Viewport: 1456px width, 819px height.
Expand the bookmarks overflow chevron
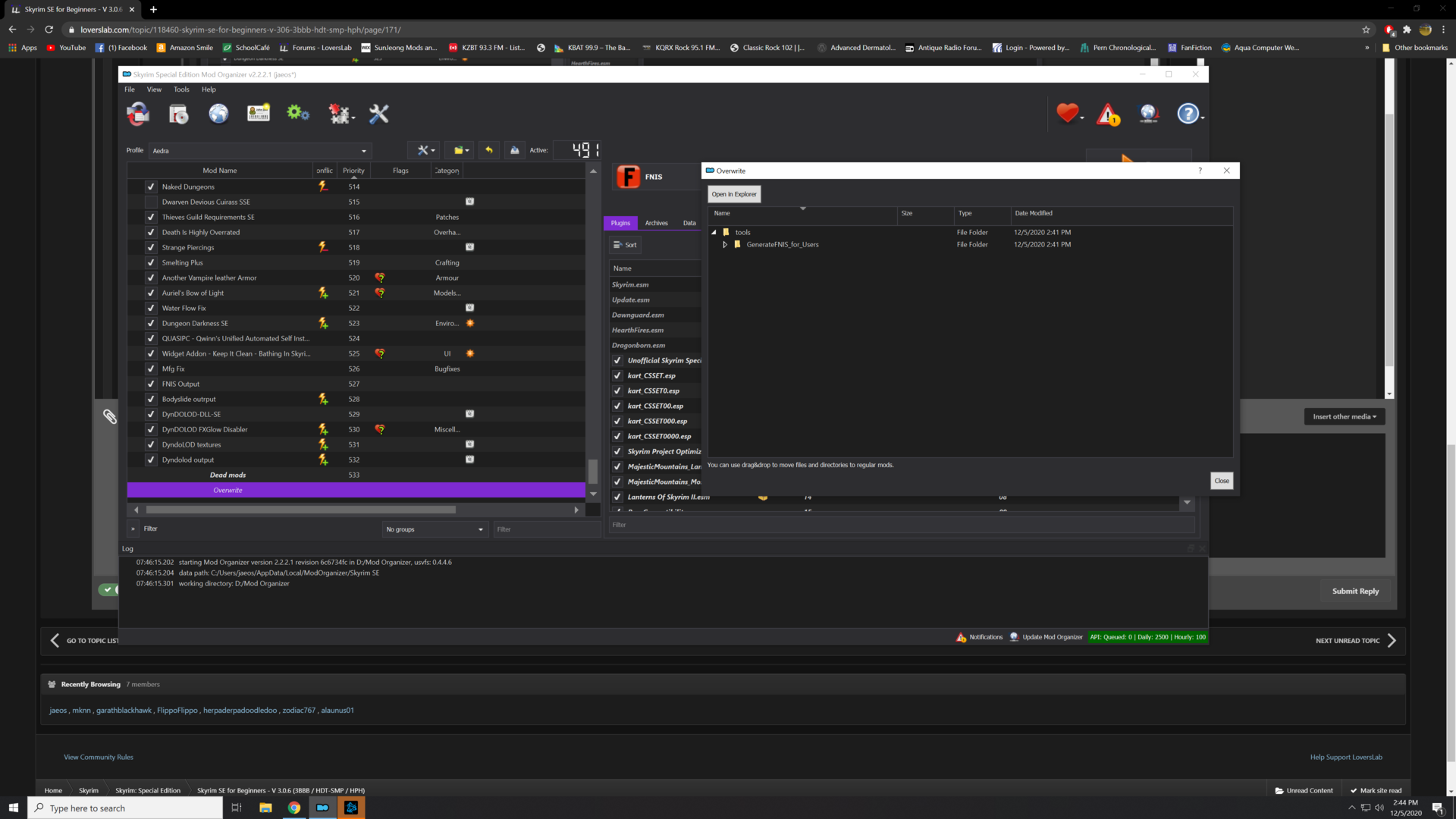(1367, 48)
